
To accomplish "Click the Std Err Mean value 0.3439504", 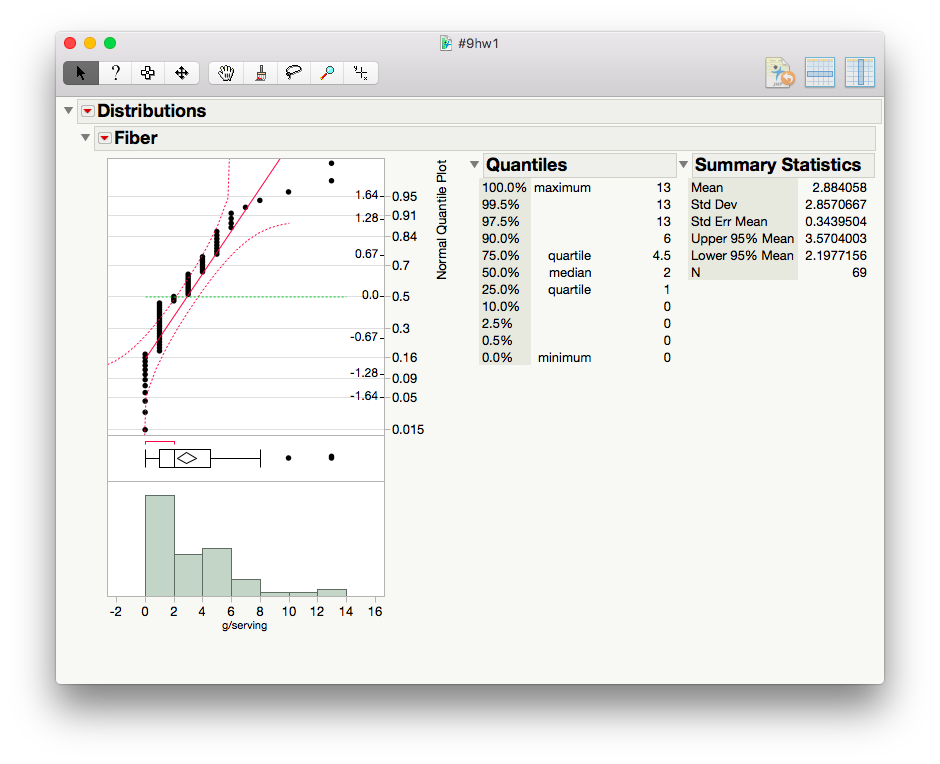I will [x=835, y=221].
